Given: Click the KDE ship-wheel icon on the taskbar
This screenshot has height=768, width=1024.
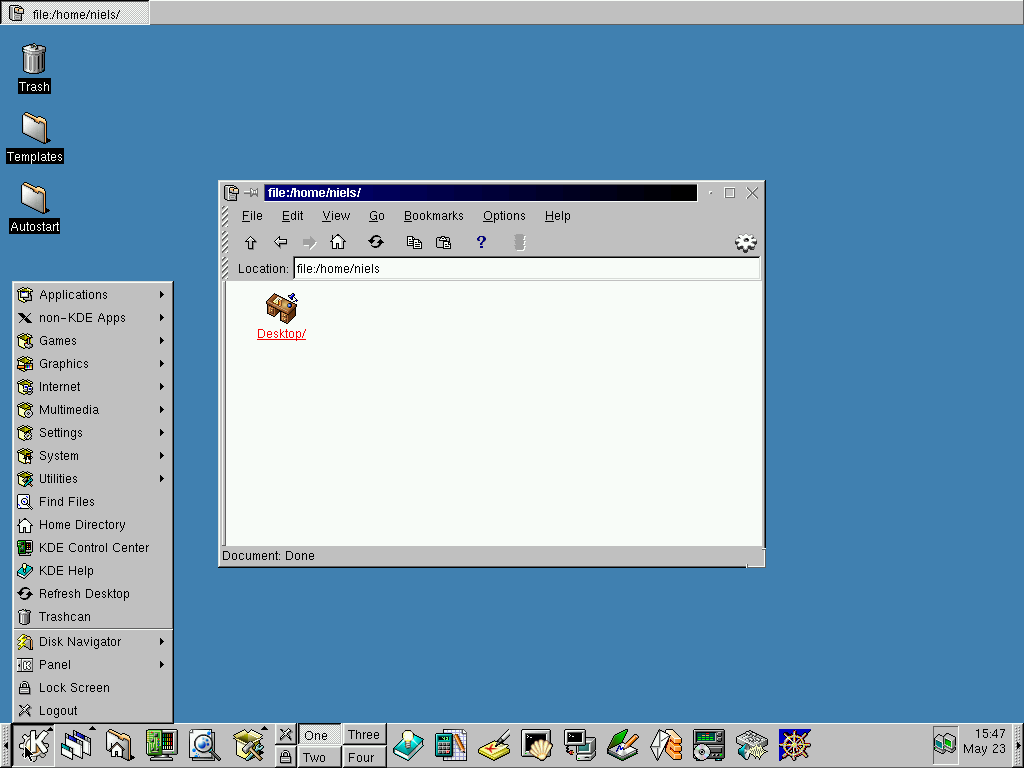Looking at the screenshot, I should (x=794, y=745).
